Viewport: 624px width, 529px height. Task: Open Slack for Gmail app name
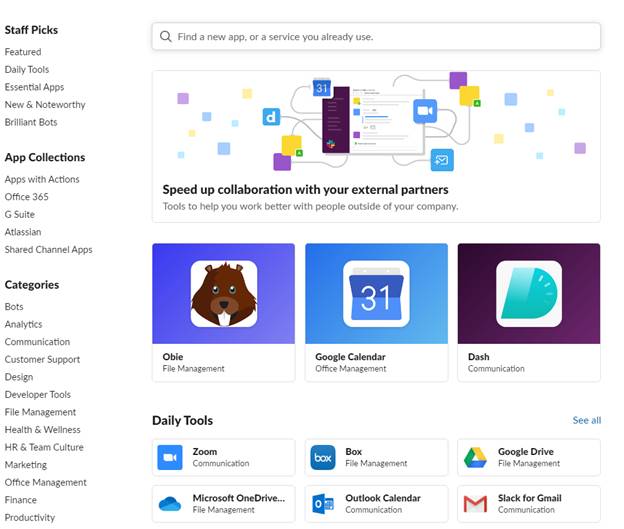pyautogui.click(x=530, y=498)
